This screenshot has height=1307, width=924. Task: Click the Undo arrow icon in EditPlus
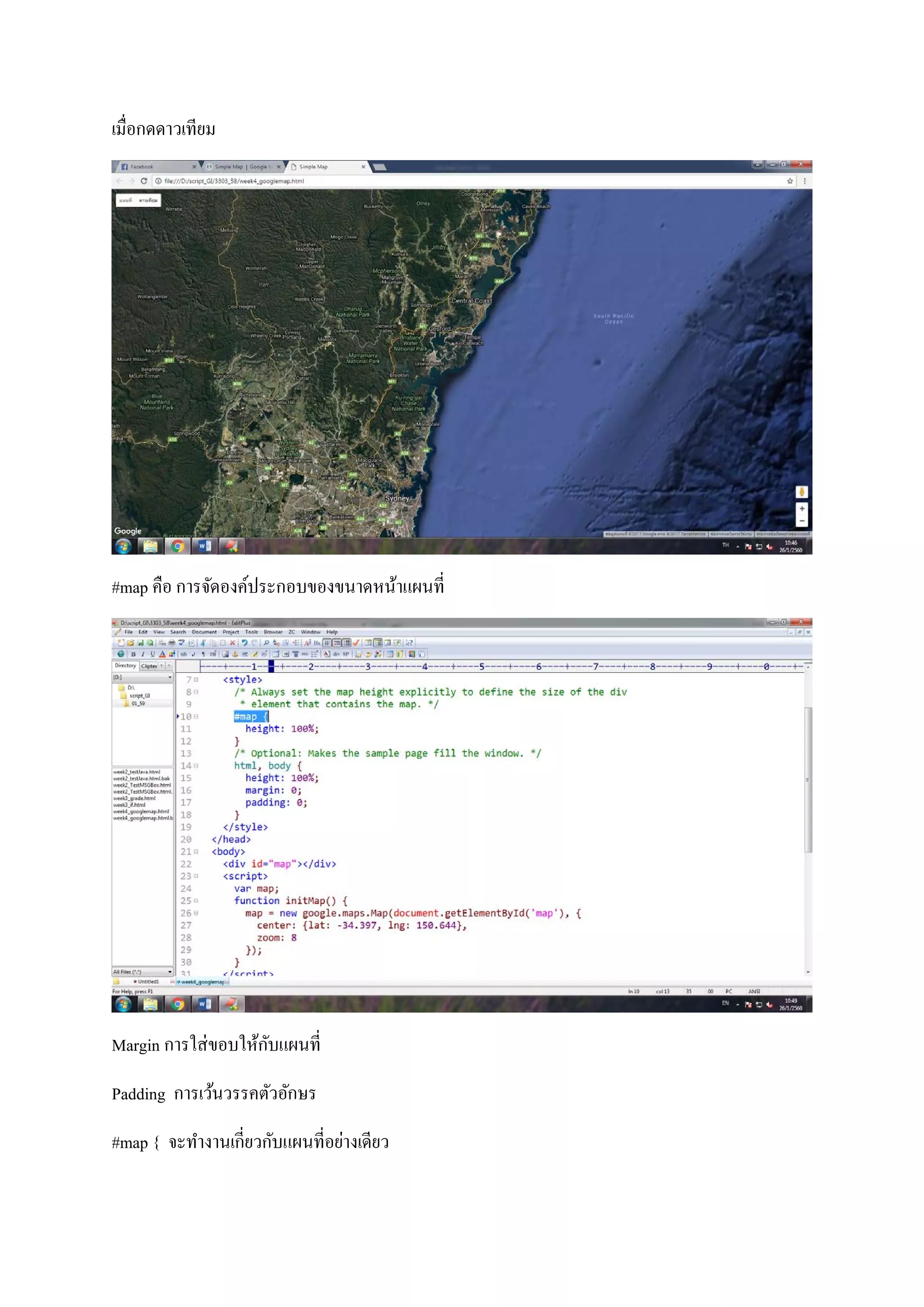245,643
